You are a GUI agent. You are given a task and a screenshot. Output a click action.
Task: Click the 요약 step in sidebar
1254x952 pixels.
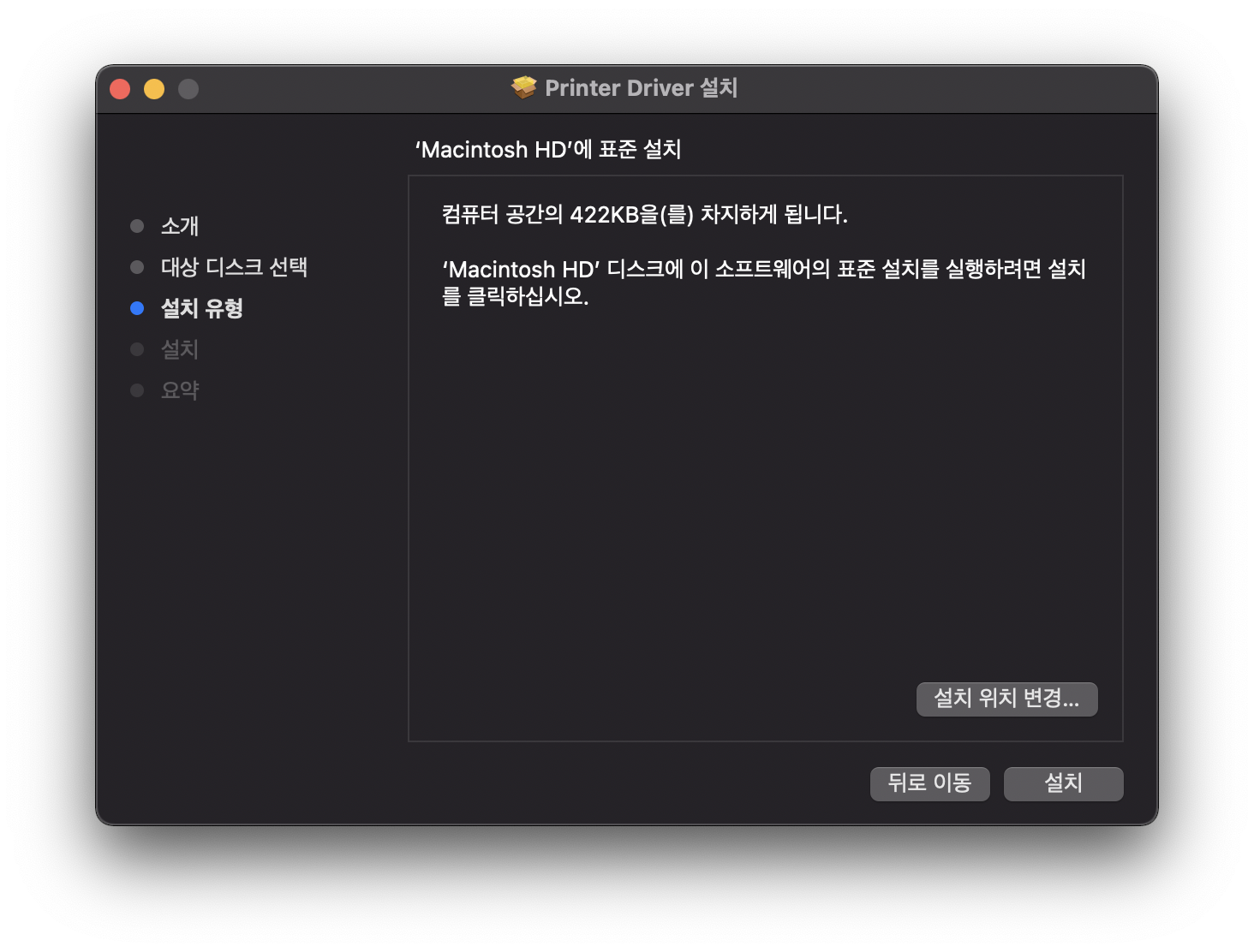[x=180, y=390]
